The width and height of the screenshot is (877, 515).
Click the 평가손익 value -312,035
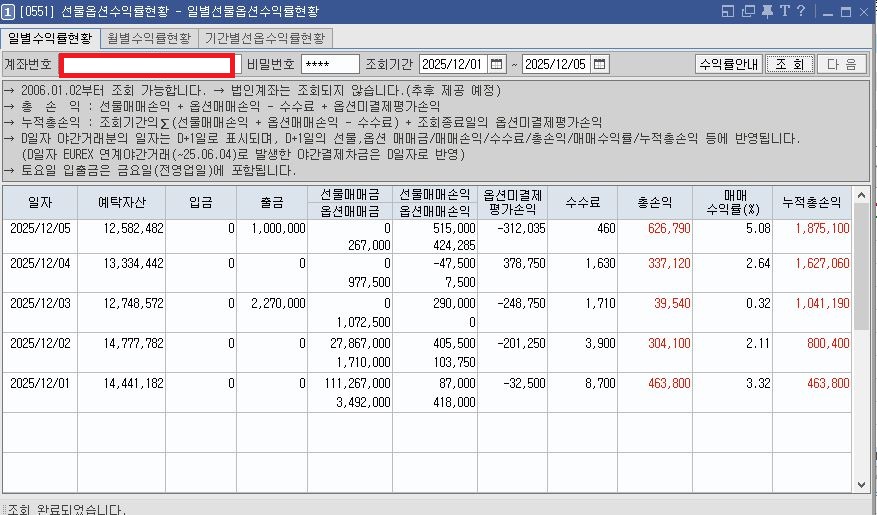click(521, 228)
